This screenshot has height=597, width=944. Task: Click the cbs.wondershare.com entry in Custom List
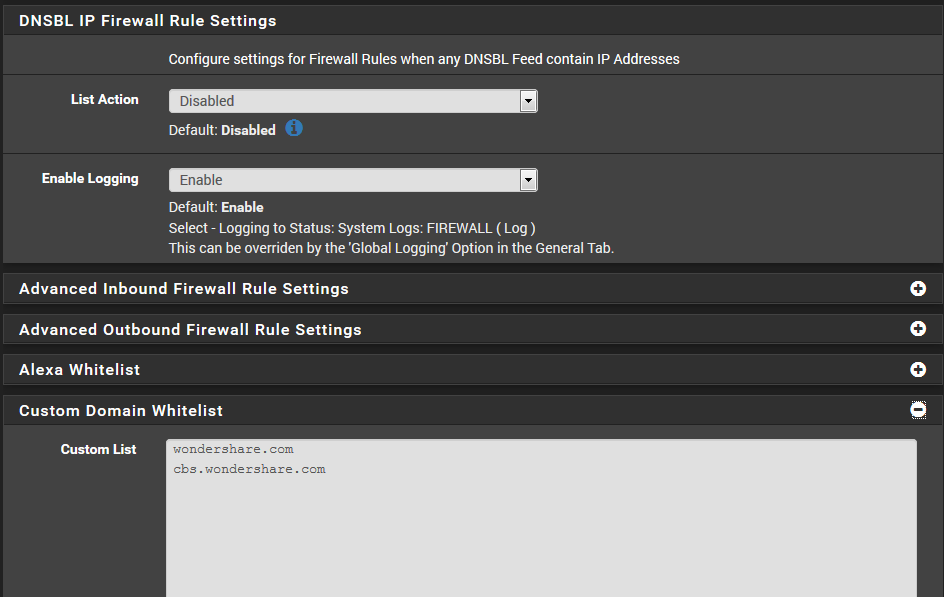tap(249, 469)
